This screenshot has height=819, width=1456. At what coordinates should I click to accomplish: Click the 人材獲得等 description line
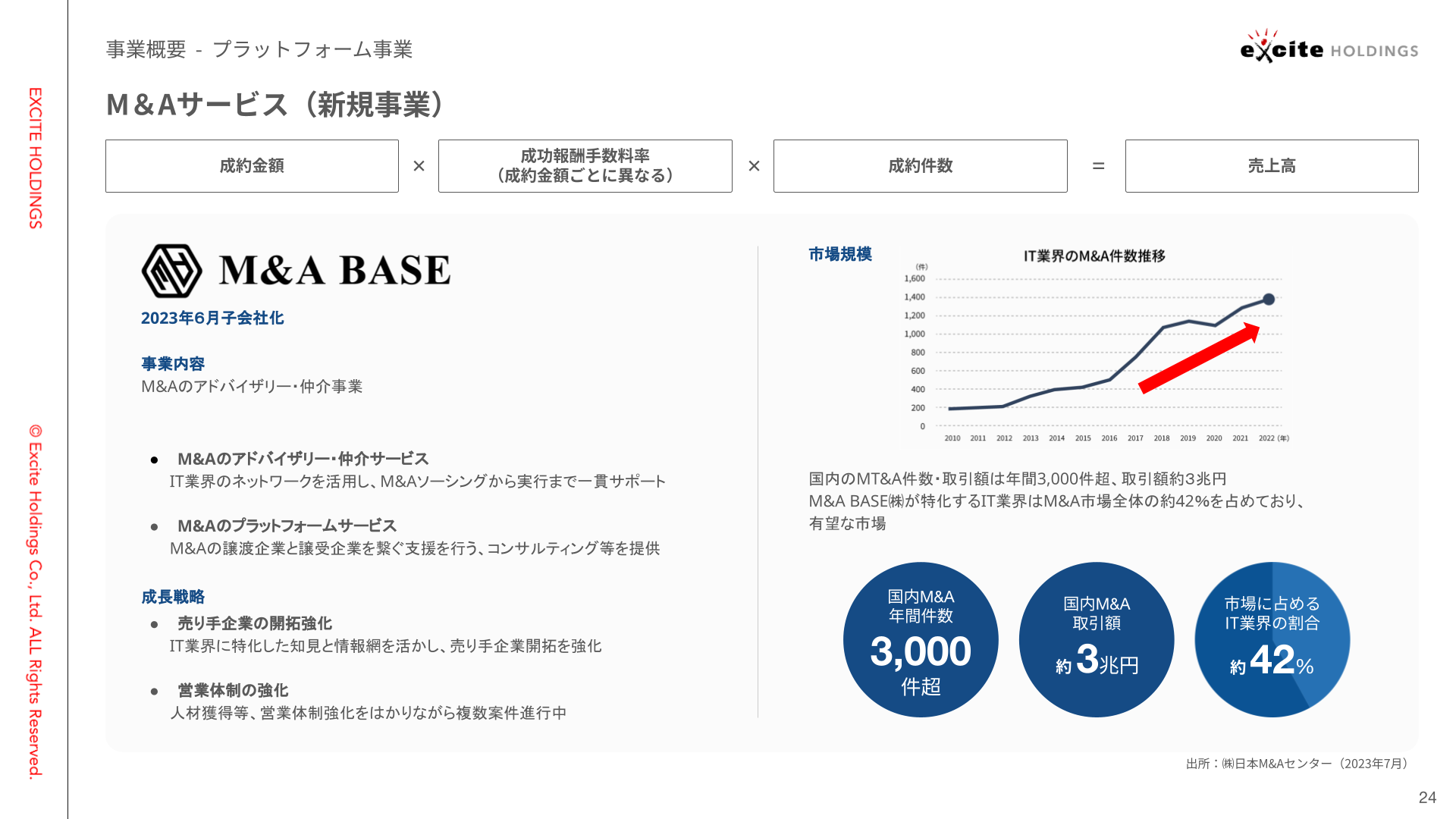tap(369, 713)
